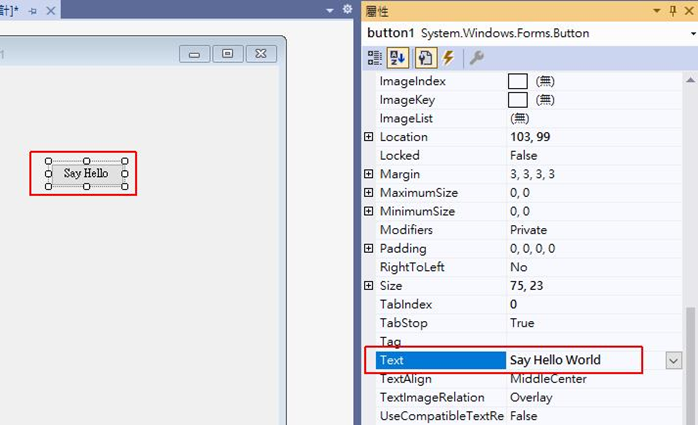Screen dimensions: 698x425
Task: Select the Say Hello button on form
Action: pyautogui.click(x=86, y=173)
